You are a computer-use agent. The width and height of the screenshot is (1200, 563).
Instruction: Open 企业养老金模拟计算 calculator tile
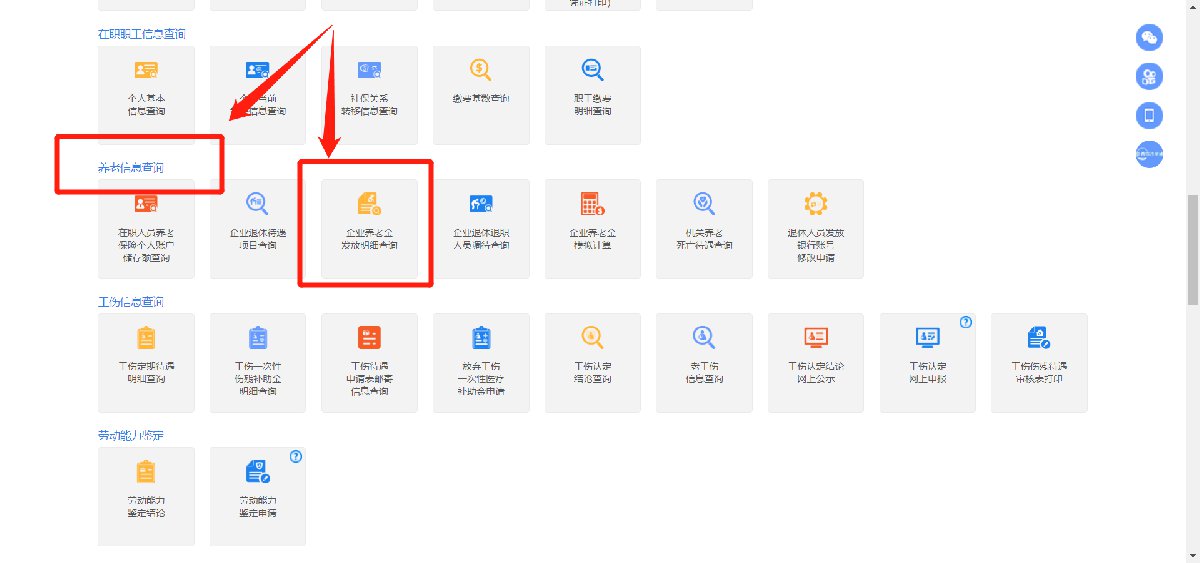[593, 227]
